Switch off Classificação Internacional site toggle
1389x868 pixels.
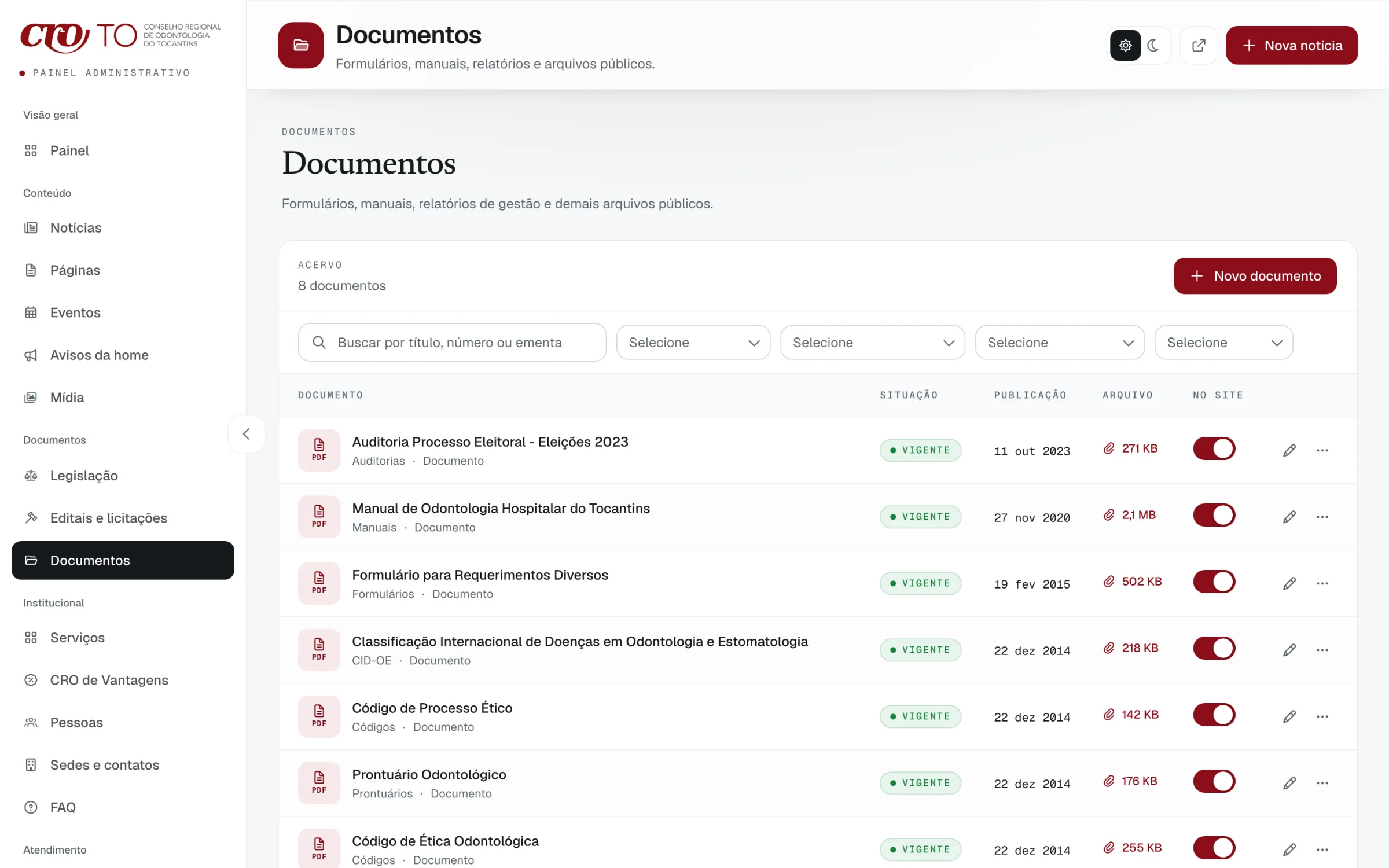pyautogui.click(x=1214, y=649)
